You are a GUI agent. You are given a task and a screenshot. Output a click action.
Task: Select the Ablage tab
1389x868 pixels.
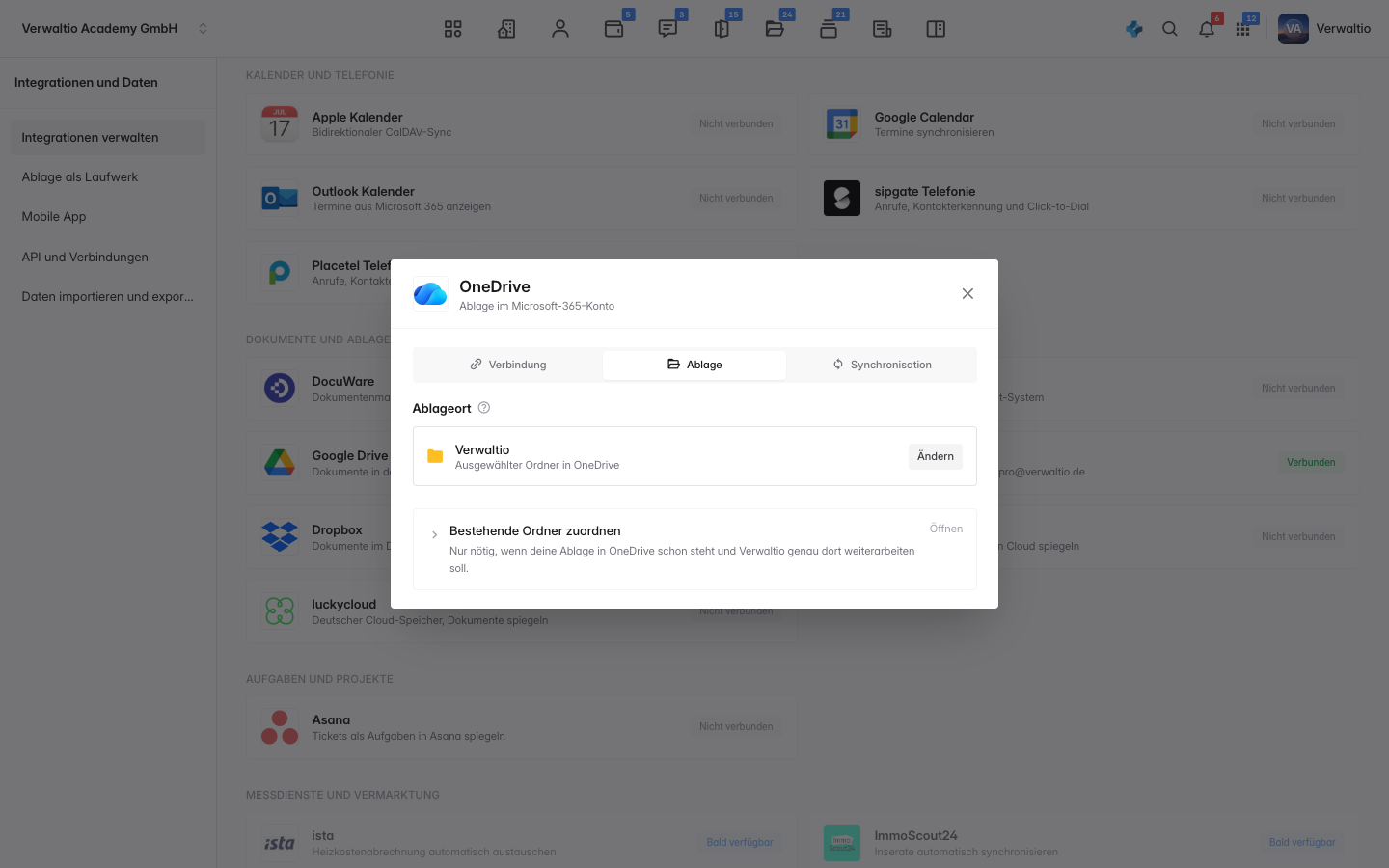coord(694,365)
